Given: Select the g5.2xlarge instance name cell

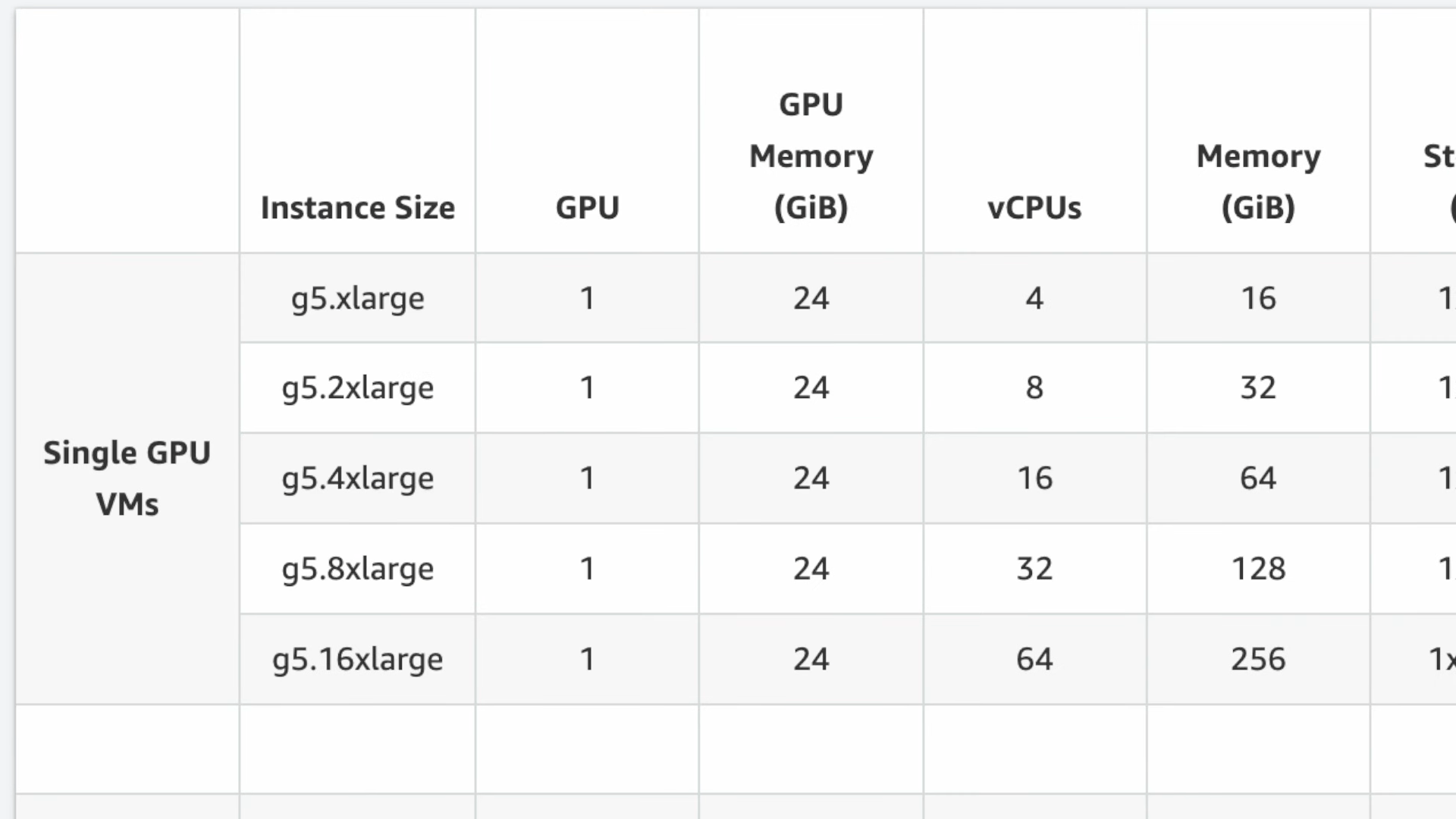Looking at the screenshot, I should (357, 388).
